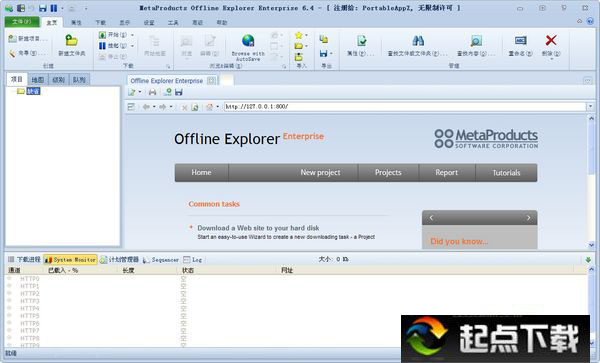
Task: Click the browser Back arrow icon
Action: point(146,107)
